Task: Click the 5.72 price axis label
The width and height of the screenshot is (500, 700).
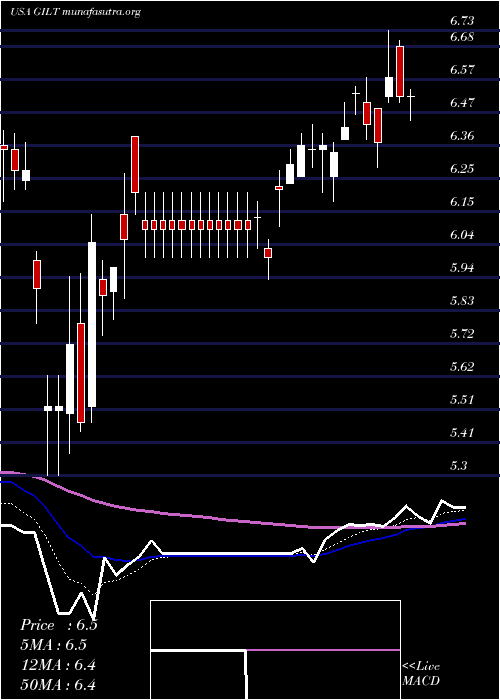Action: pyautogui.click(x=462, y=334)
